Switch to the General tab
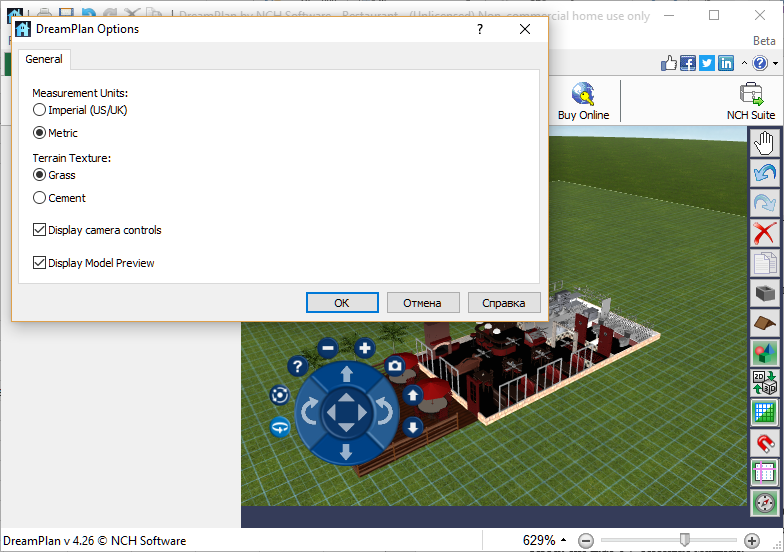Image resolution: width=784 pixels, height=552 pixels. [44, 59]
